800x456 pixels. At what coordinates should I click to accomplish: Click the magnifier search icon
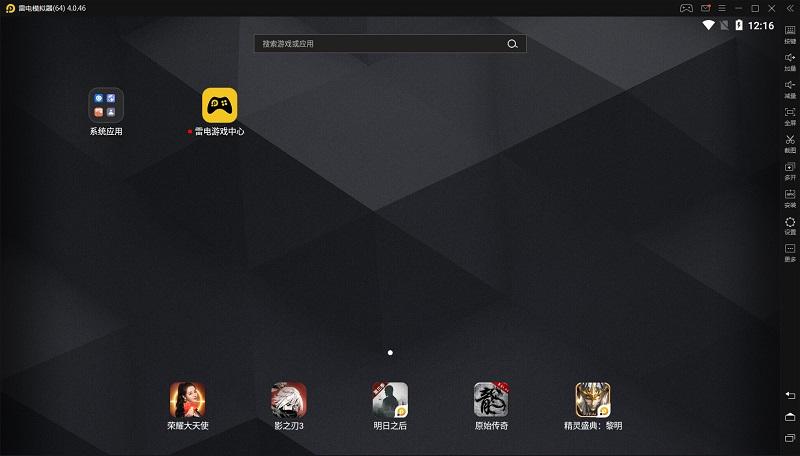(x=512, y=44)
